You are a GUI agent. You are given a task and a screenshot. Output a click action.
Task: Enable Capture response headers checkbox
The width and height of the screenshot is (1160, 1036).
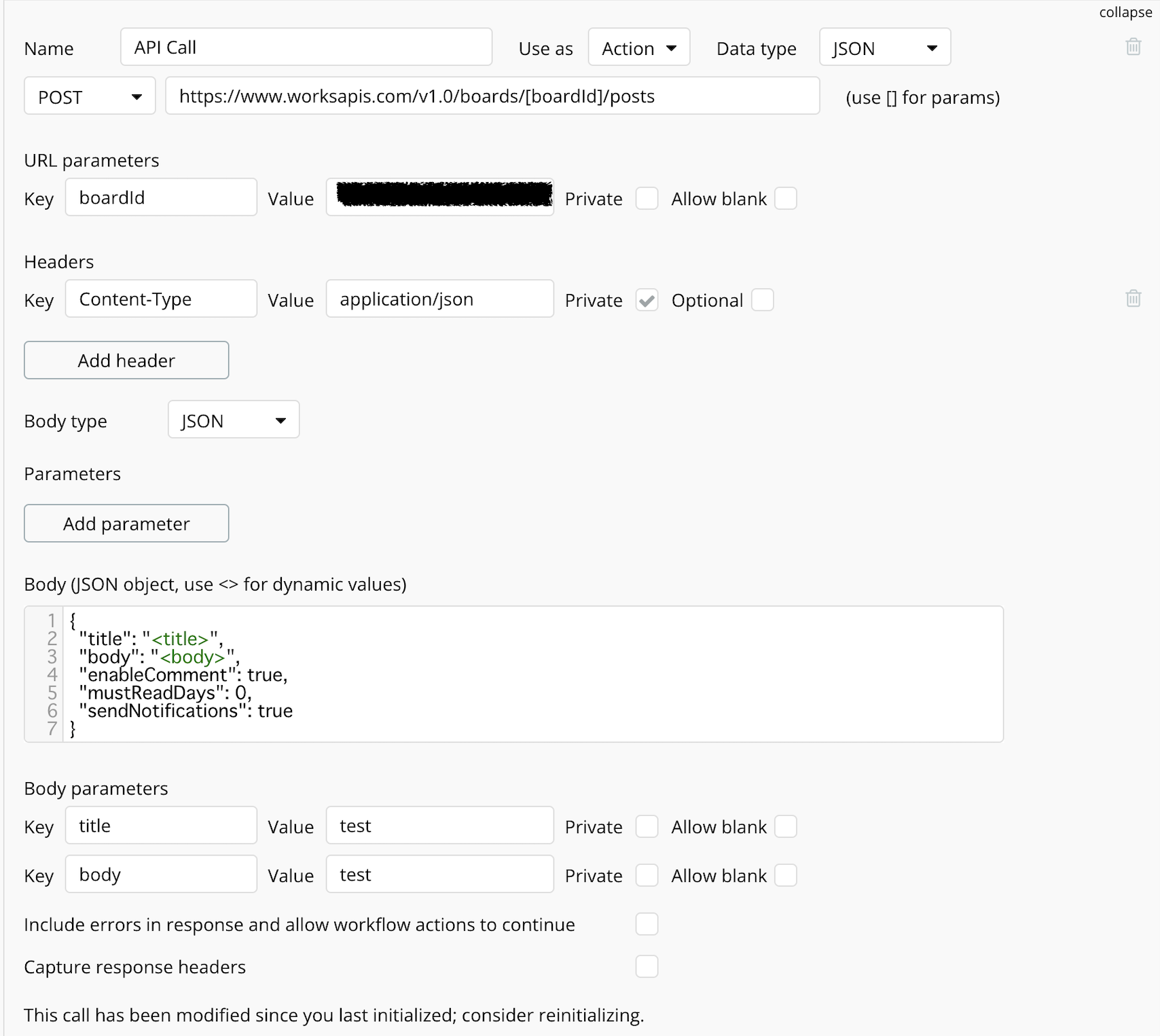click(647, 966)
